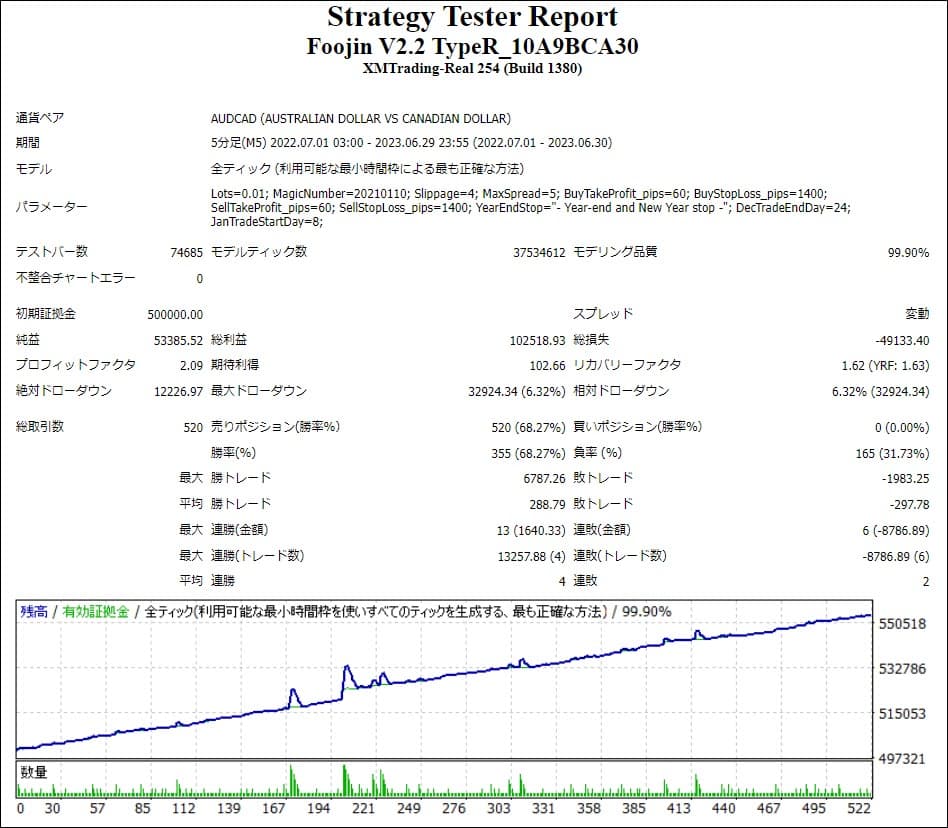The image size is (948, 828).
Task: Select the relative drawdown 6.32% (32924.34)
Action: [880, 392]
